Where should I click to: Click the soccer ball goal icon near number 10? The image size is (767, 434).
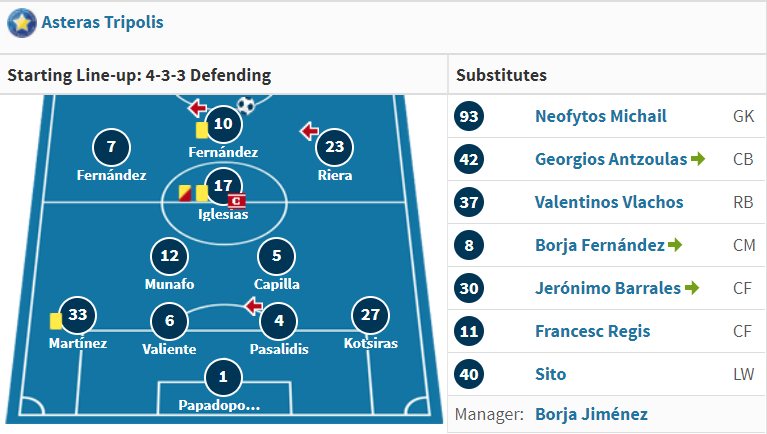tap(246, 105)
